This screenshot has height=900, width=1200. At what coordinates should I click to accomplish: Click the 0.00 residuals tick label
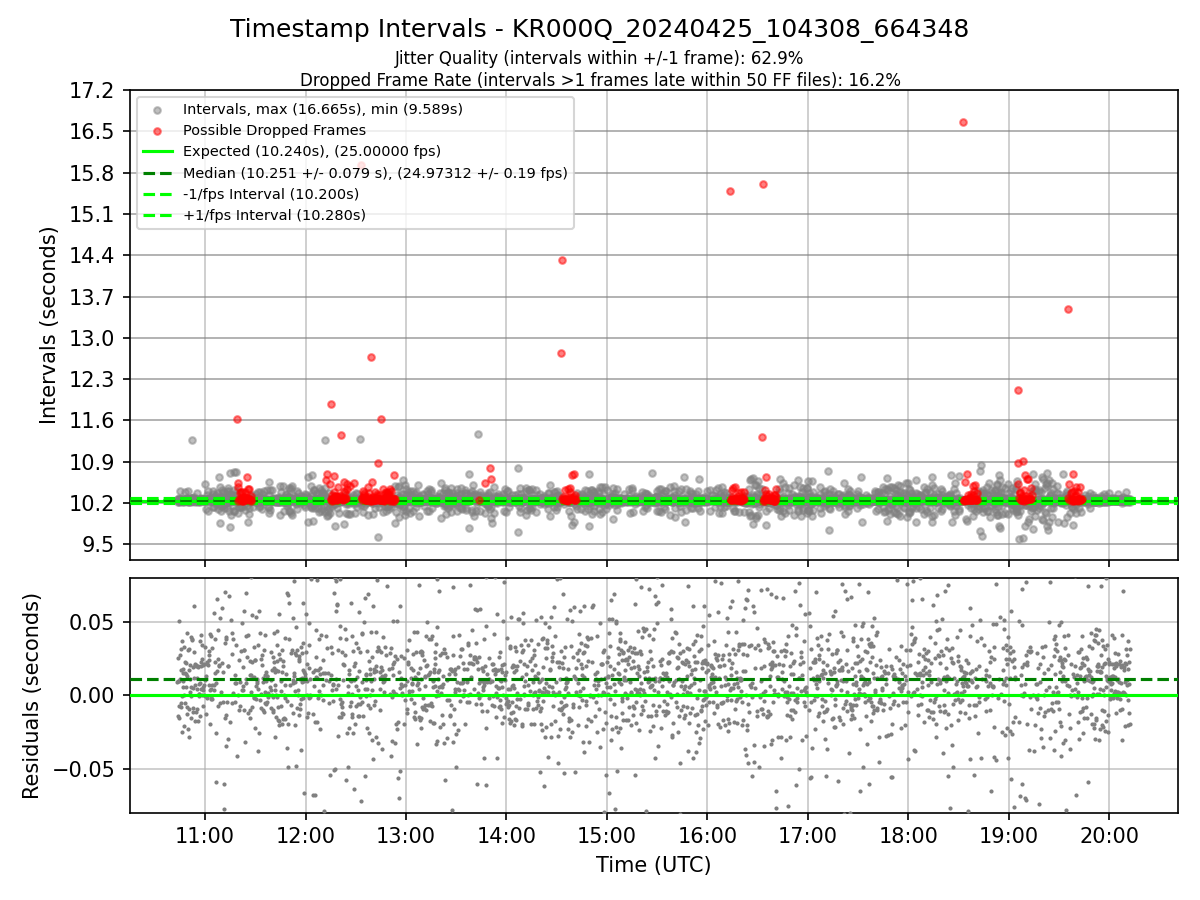click(94, 695)
